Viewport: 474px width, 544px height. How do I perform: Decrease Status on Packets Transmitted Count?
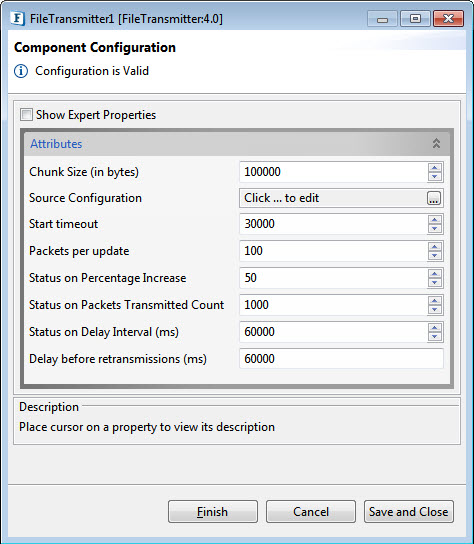click(x=434, y=310)
